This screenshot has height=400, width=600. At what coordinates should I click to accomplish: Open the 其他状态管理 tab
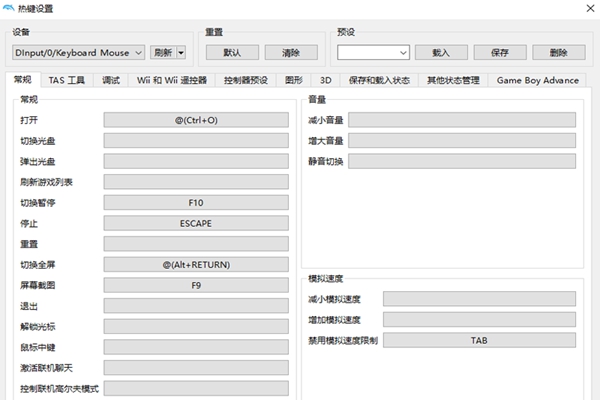click(x=453, y=80)
